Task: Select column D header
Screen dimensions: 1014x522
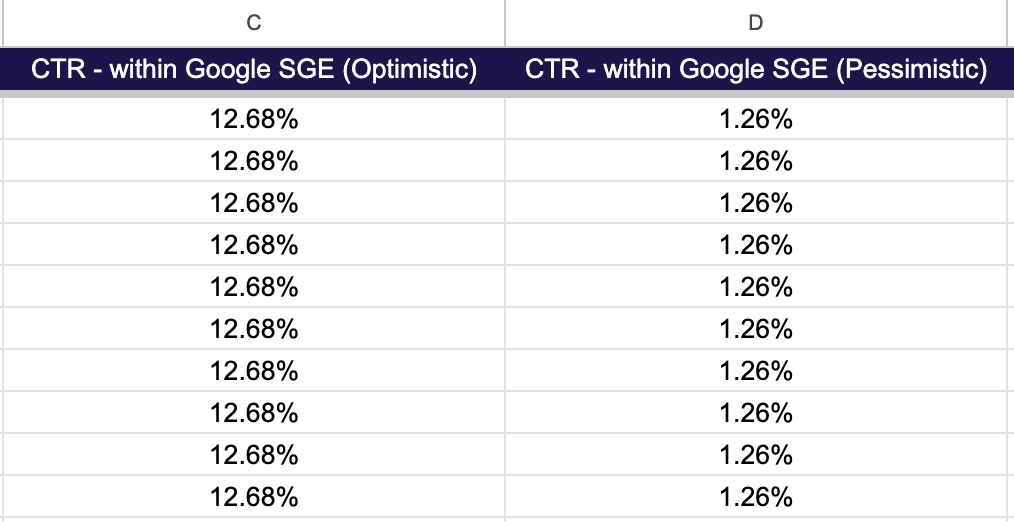Action: click(756, 23)
